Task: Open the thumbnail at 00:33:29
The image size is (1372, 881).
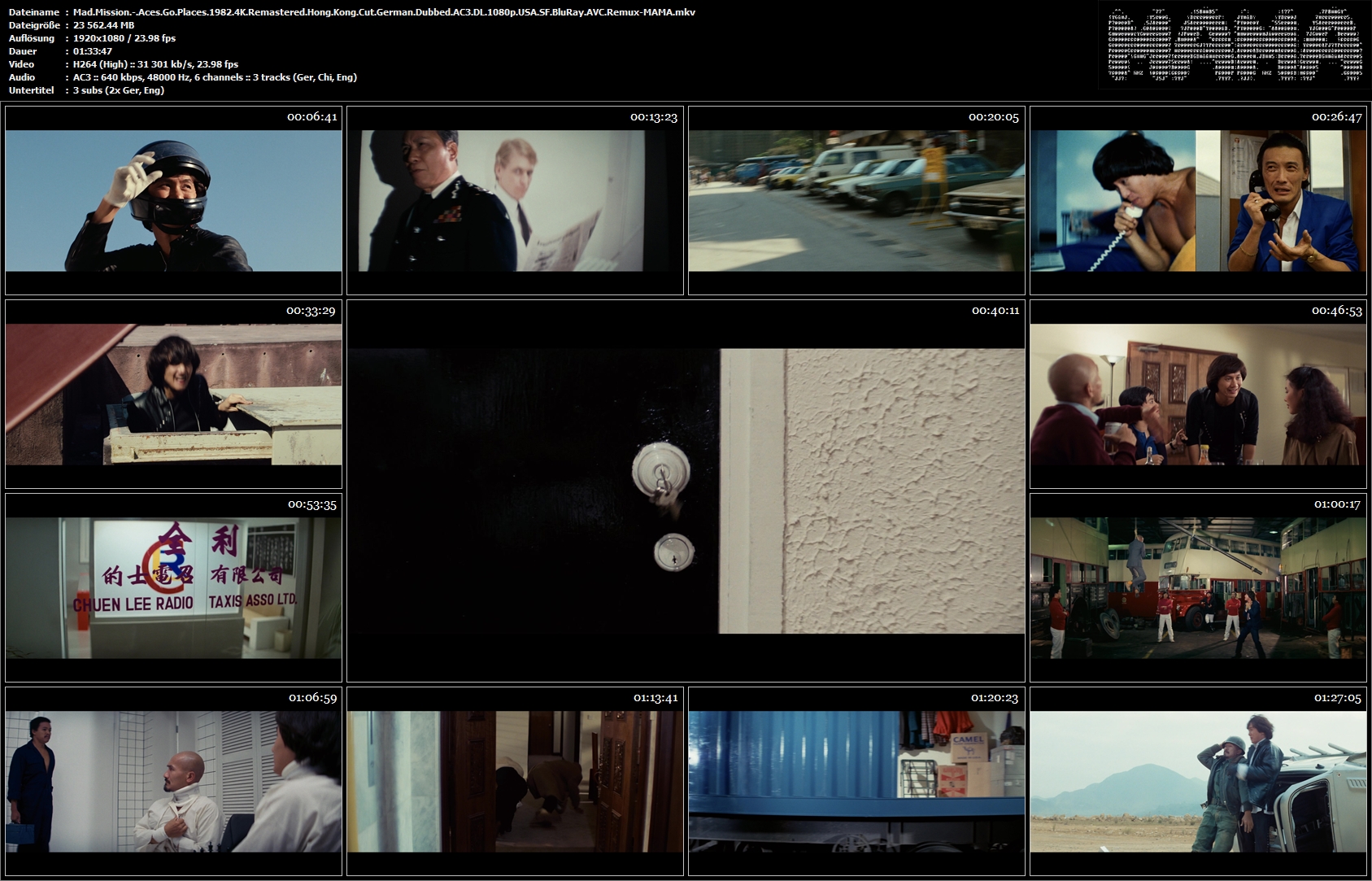Action: pyautogui.click(x=173, y=394)
